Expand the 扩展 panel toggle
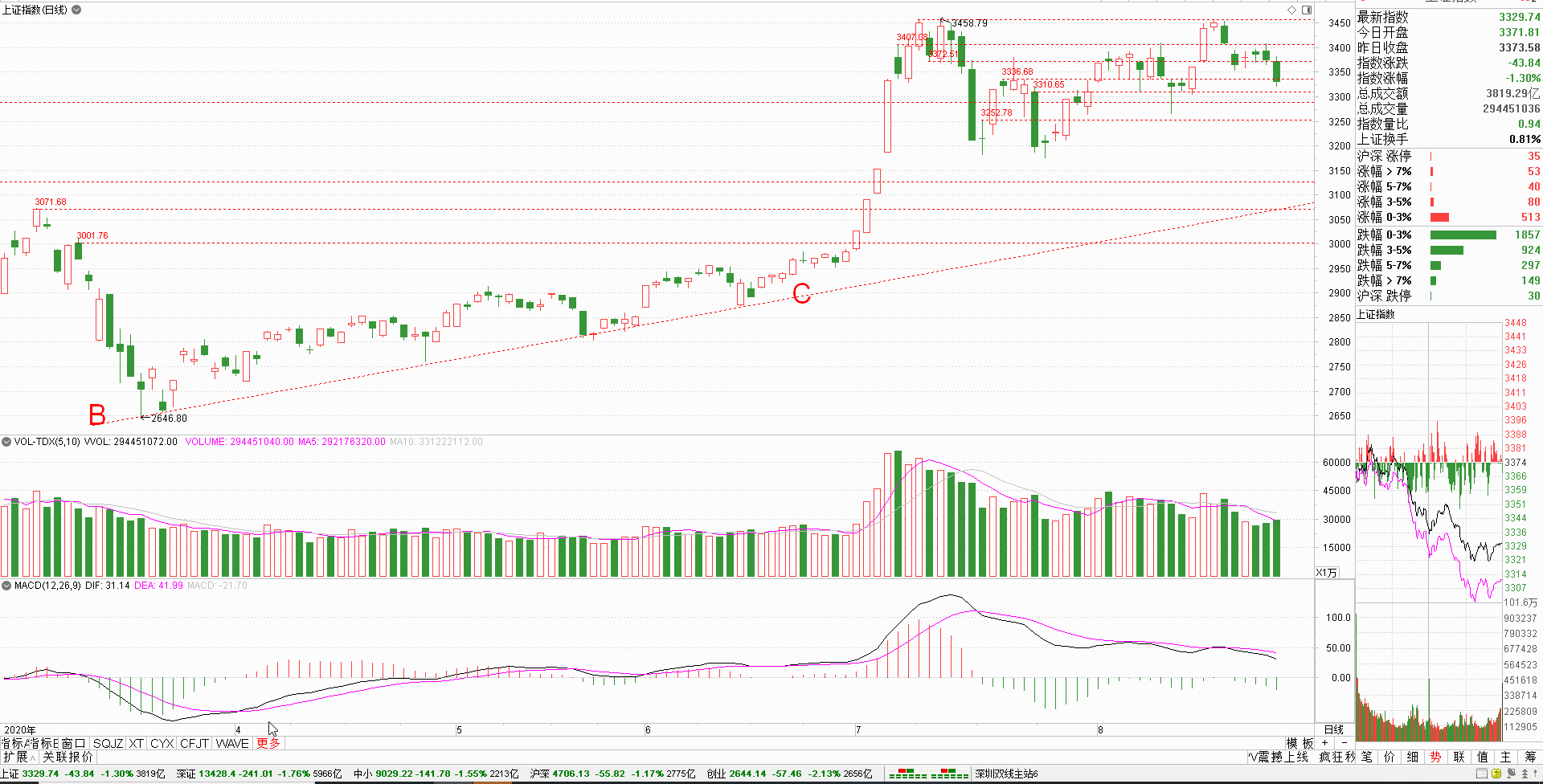The height and width of the screenshot is (784, 1543). coord(18,757)
